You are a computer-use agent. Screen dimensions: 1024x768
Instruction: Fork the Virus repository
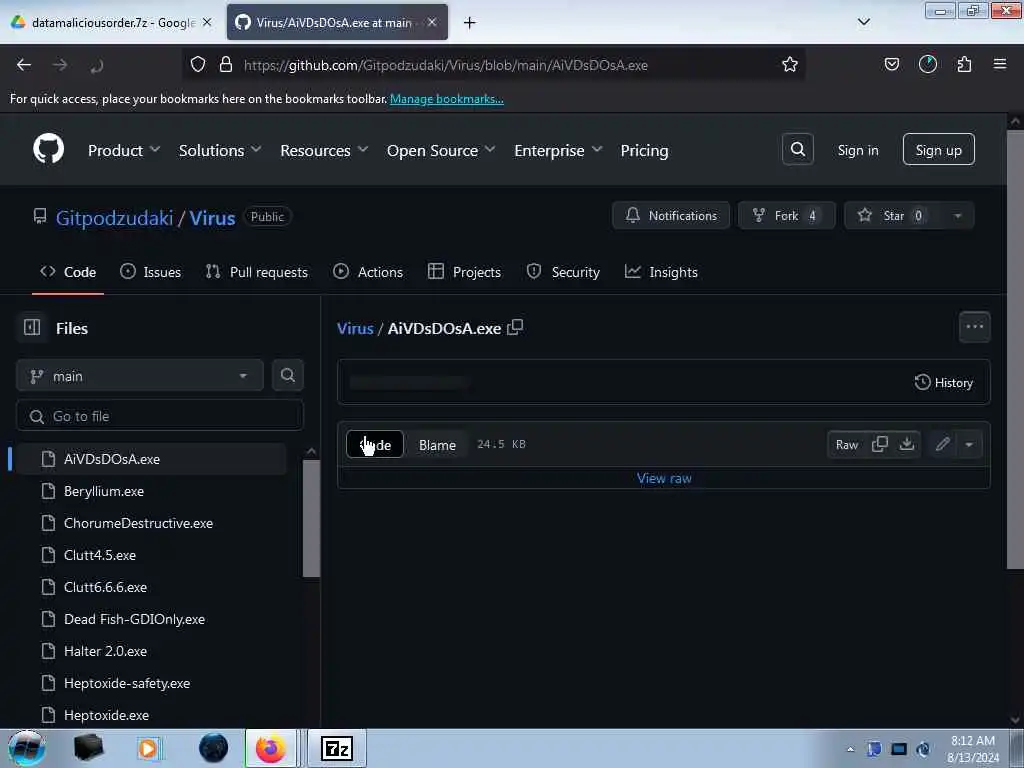(x=786, y=216)
